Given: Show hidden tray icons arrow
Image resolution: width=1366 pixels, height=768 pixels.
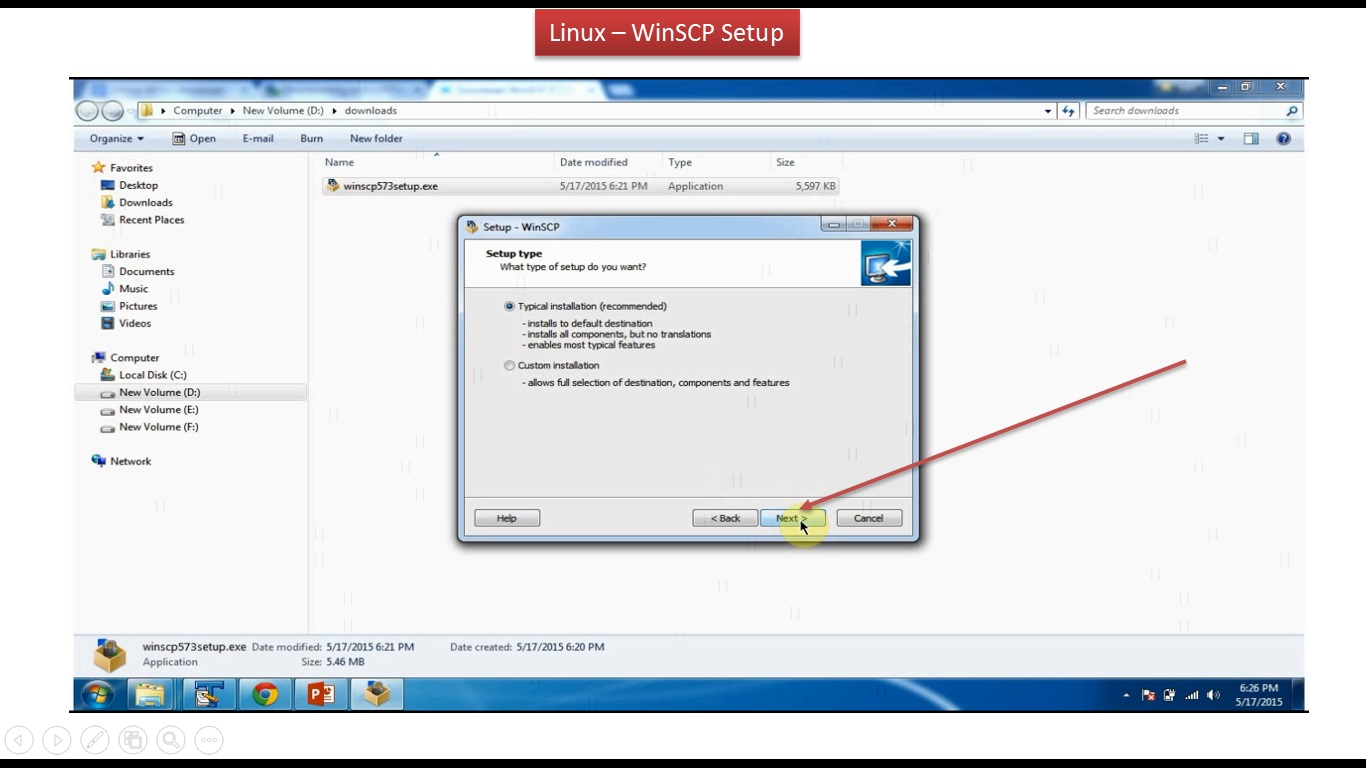Looking at the screenshot, I should (1127, 695).
